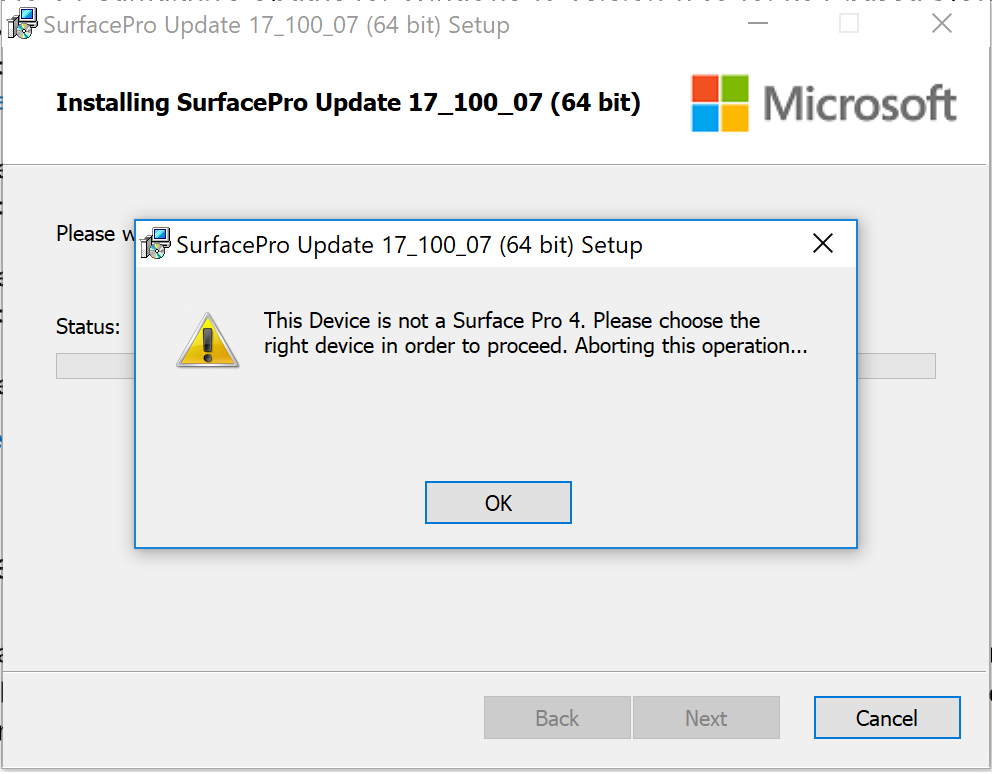Click the disabled maximize button of the setup window
This screenshot has height=774, width=992.
pos(848,23)
